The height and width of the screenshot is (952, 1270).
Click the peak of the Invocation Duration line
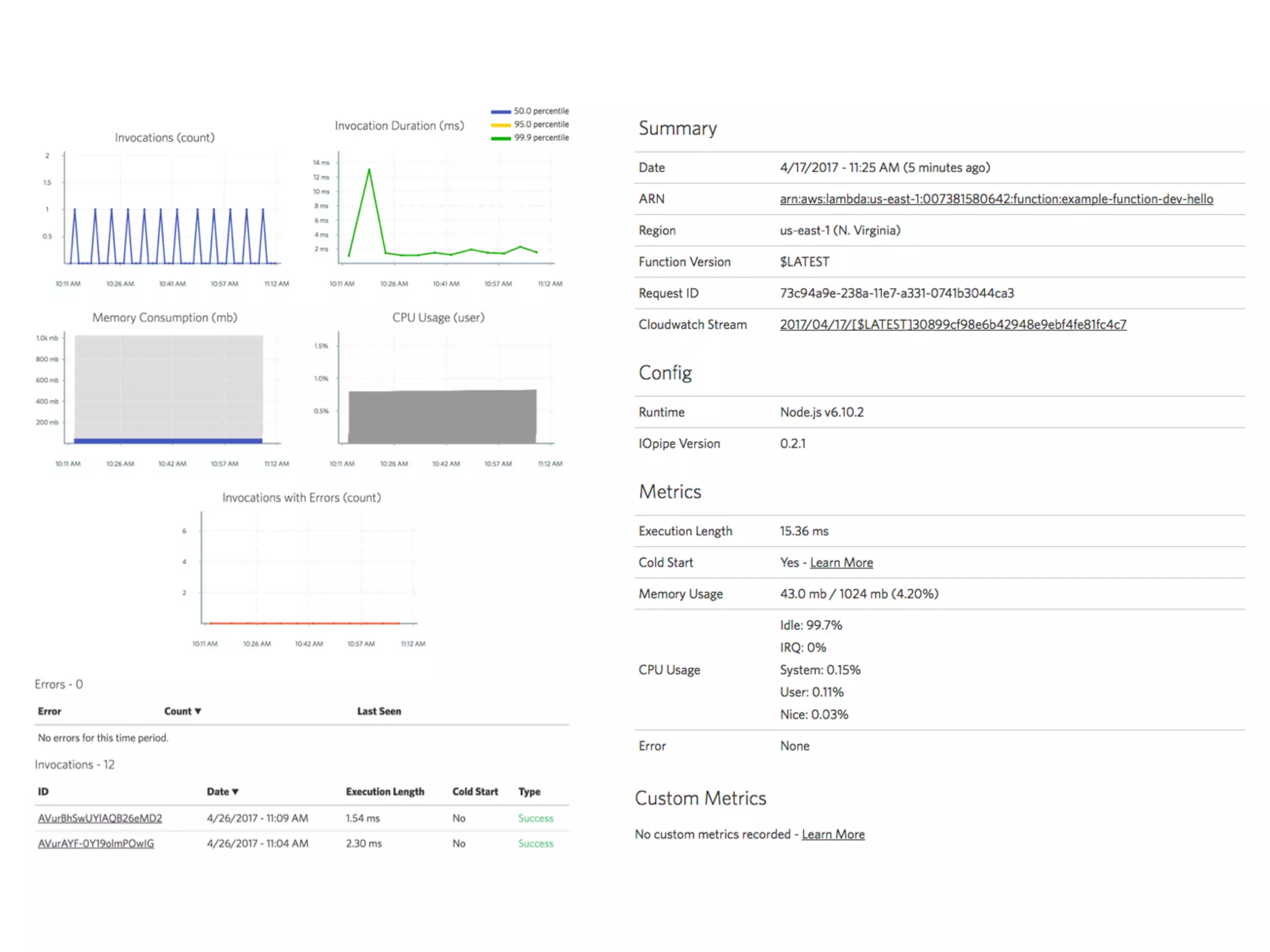370,169
